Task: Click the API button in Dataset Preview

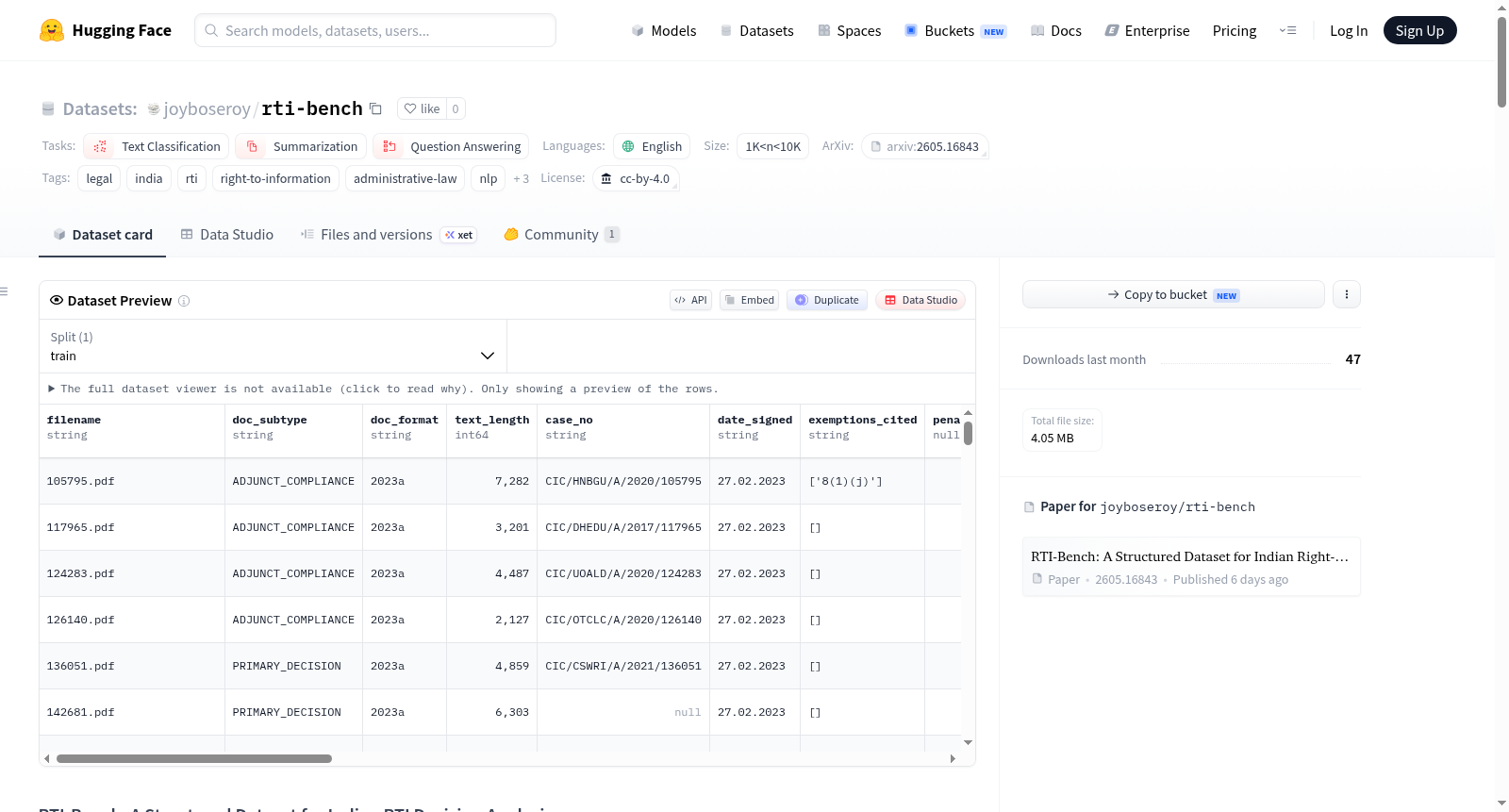Action: (x=690, y=300)
